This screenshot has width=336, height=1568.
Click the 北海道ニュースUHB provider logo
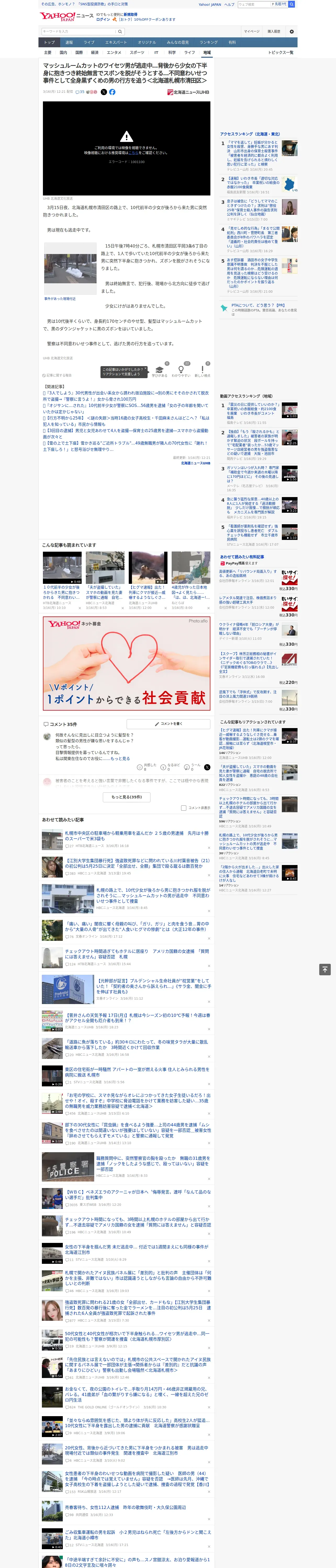click(x=188, y=93)
